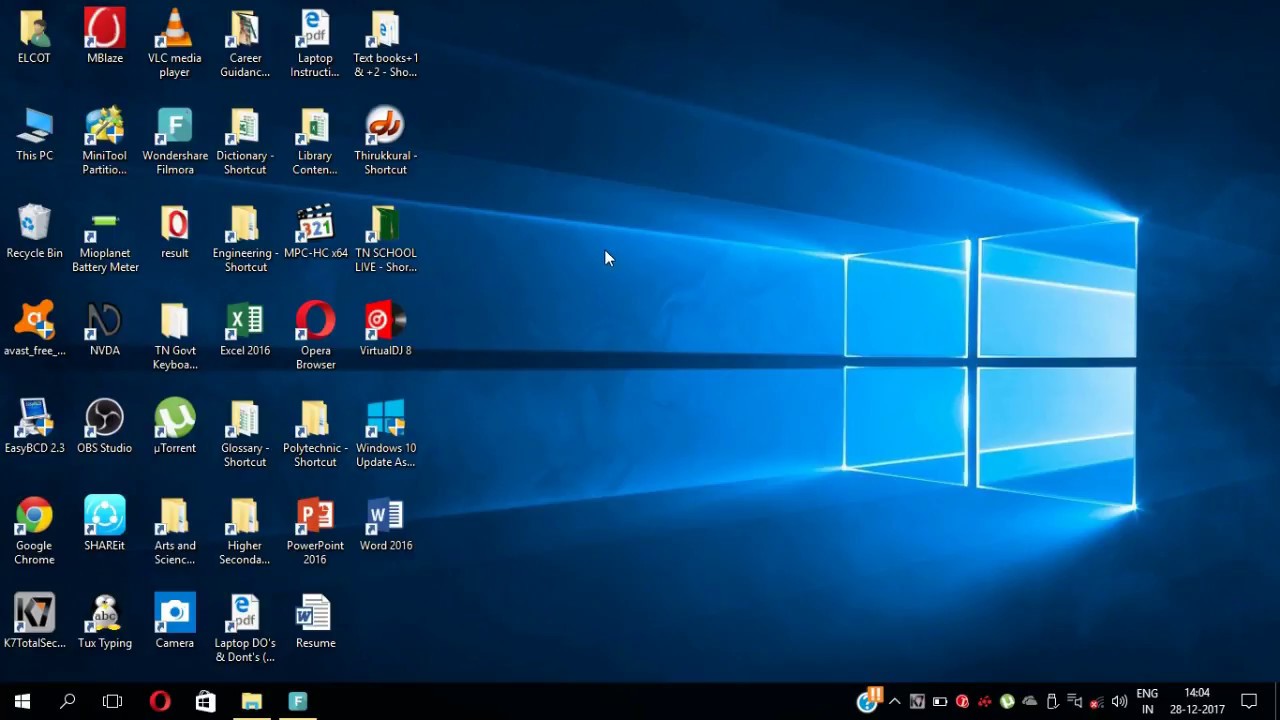Launch MPC-HC x64 player icon
The image size is (1280, 720).
pos(315,232)
